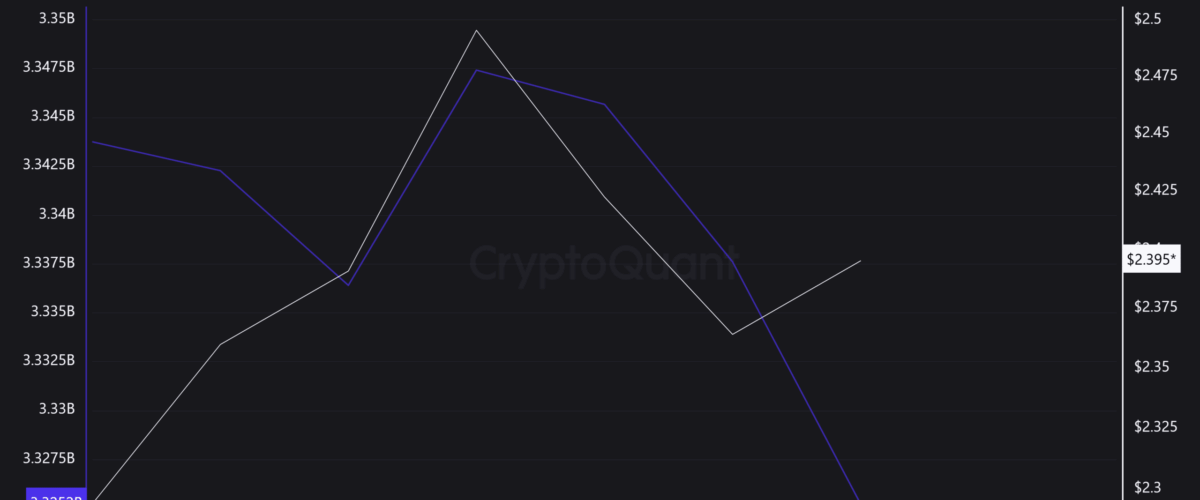
Task: Click the CryptoQuant watermark in chart center
Action: [x=600, y=265]
